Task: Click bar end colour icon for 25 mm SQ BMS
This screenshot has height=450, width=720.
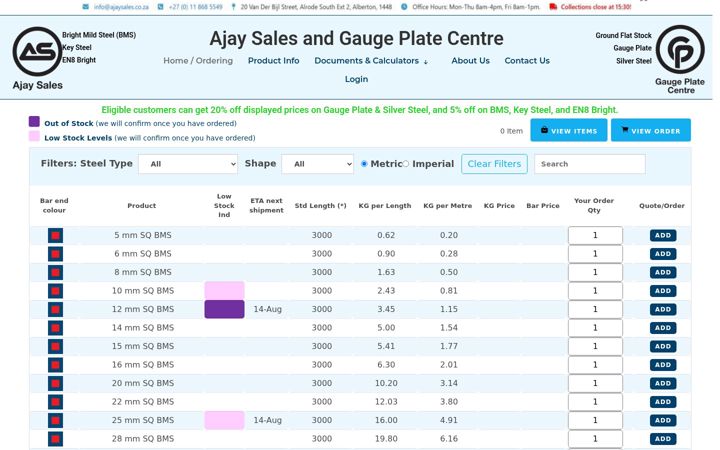Action: [x=56, y=421]
